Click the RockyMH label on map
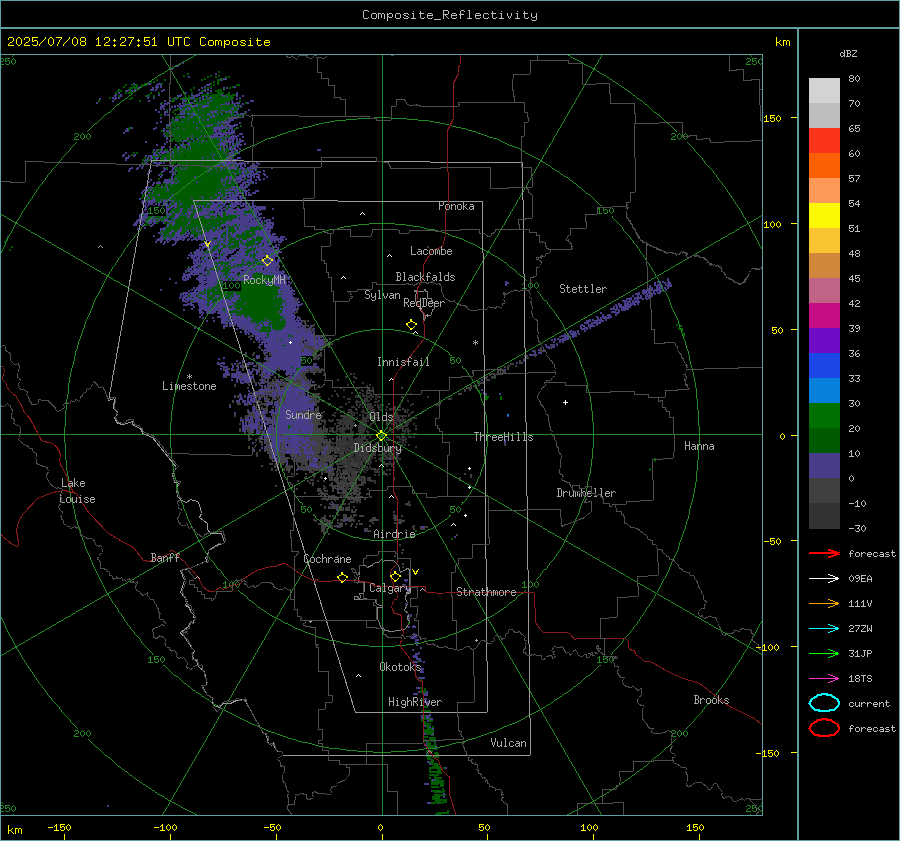900x841 pixels. pos(265,280)
